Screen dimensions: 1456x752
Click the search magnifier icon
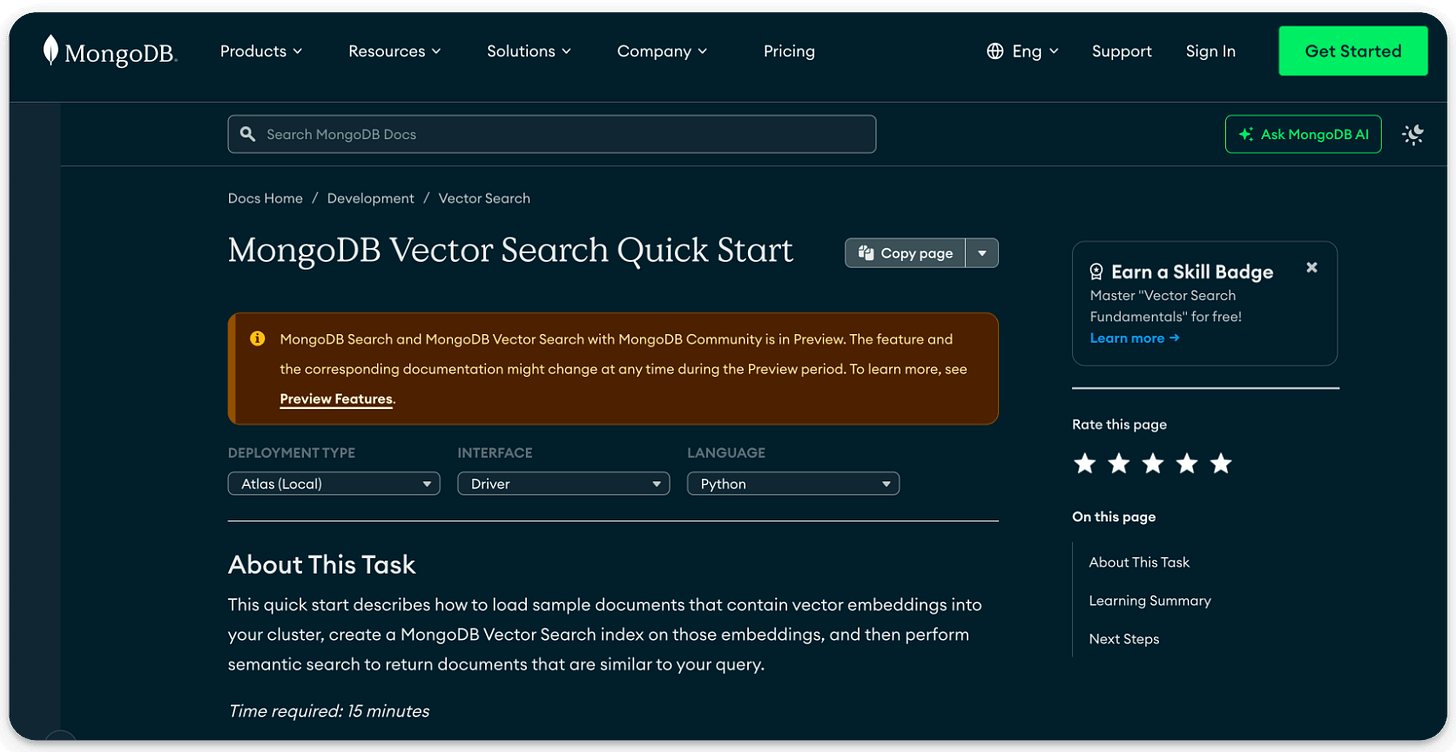click(x=248, y=134)
